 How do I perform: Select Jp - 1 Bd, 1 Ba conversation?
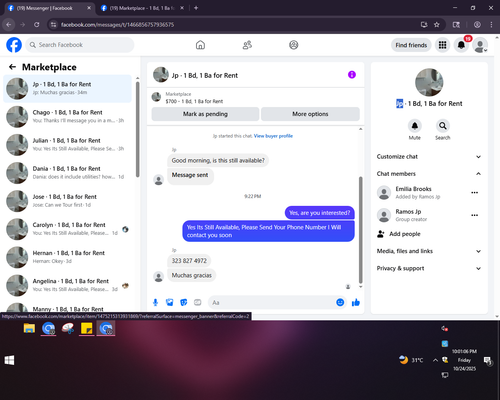point(68,89)
